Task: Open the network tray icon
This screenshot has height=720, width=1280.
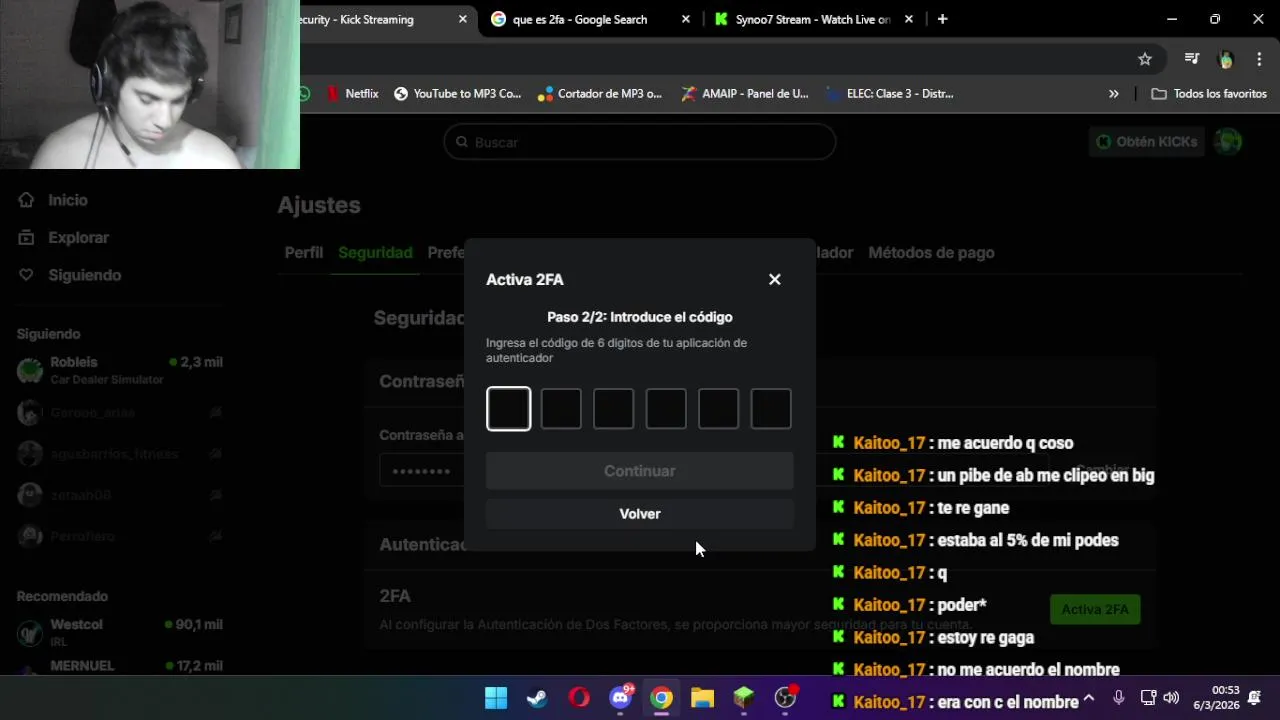Action: (1148, 698)
